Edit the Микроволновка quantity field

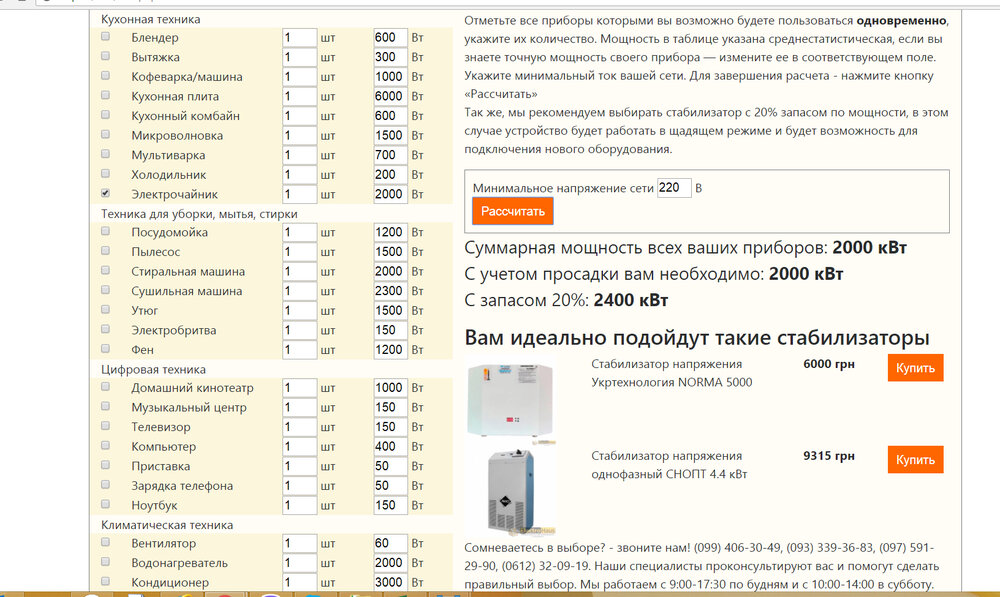click(x=299, y=135)
